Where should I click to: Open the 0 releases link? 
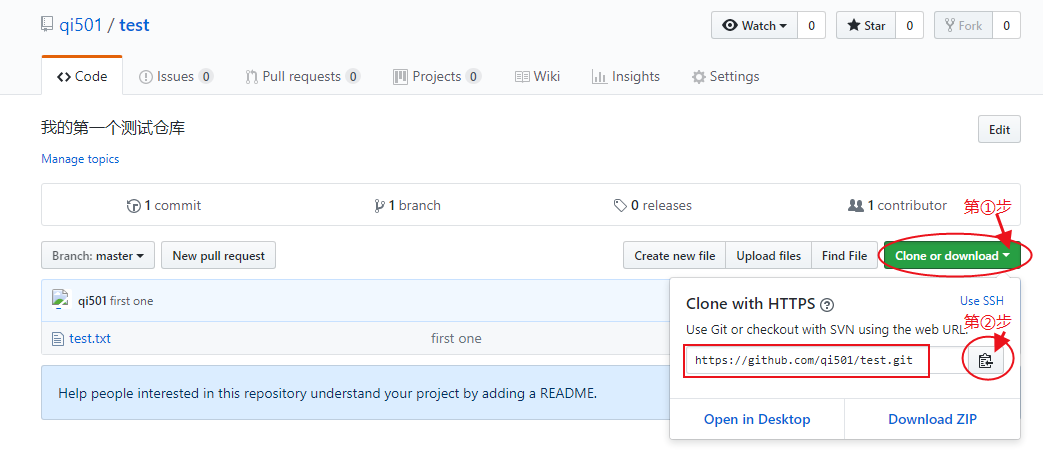653,206
